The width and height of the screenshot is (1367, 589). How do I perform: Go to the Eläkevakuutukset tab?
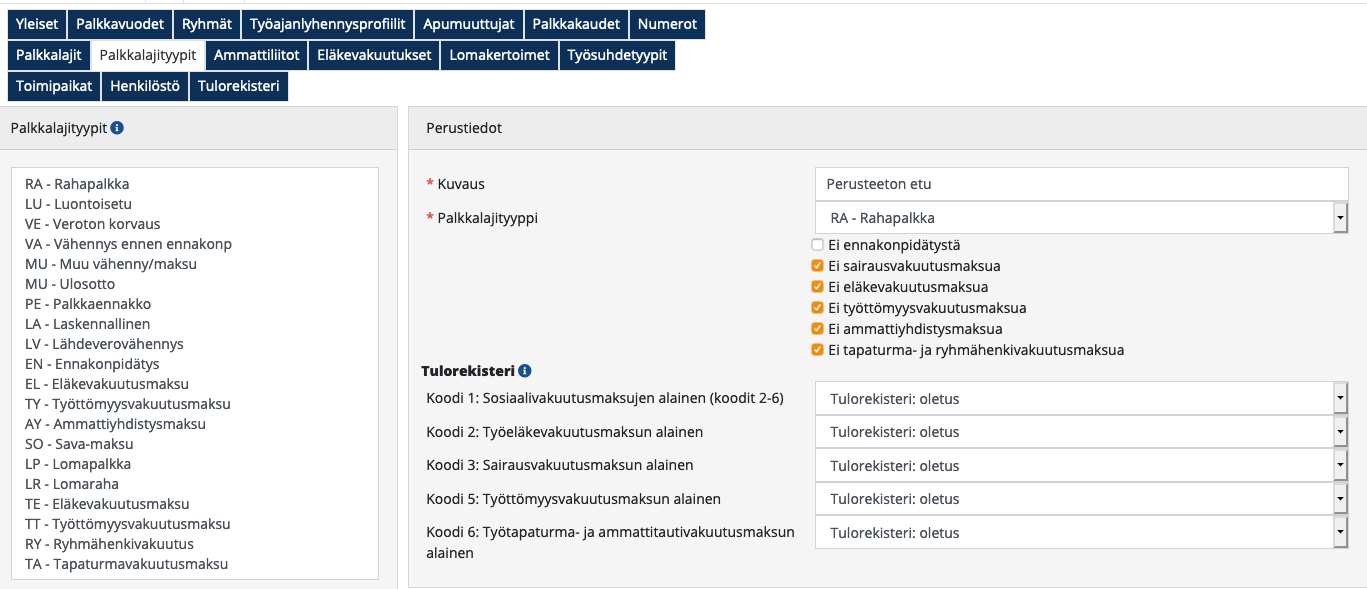pyautogui.click(x=374, y=55)
